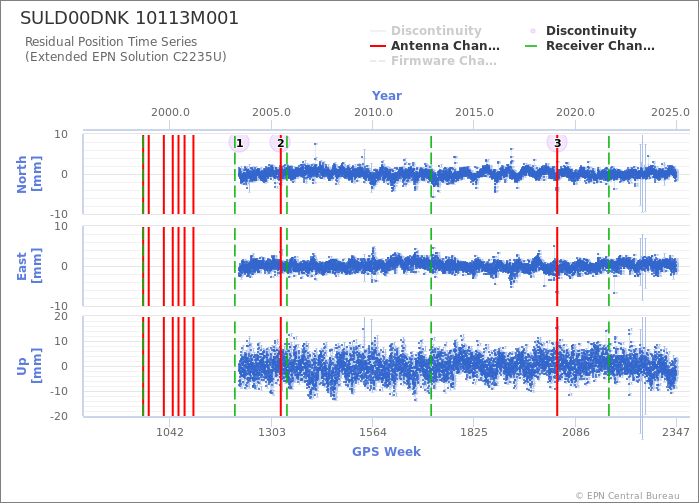Click the Year axis title

387,96
